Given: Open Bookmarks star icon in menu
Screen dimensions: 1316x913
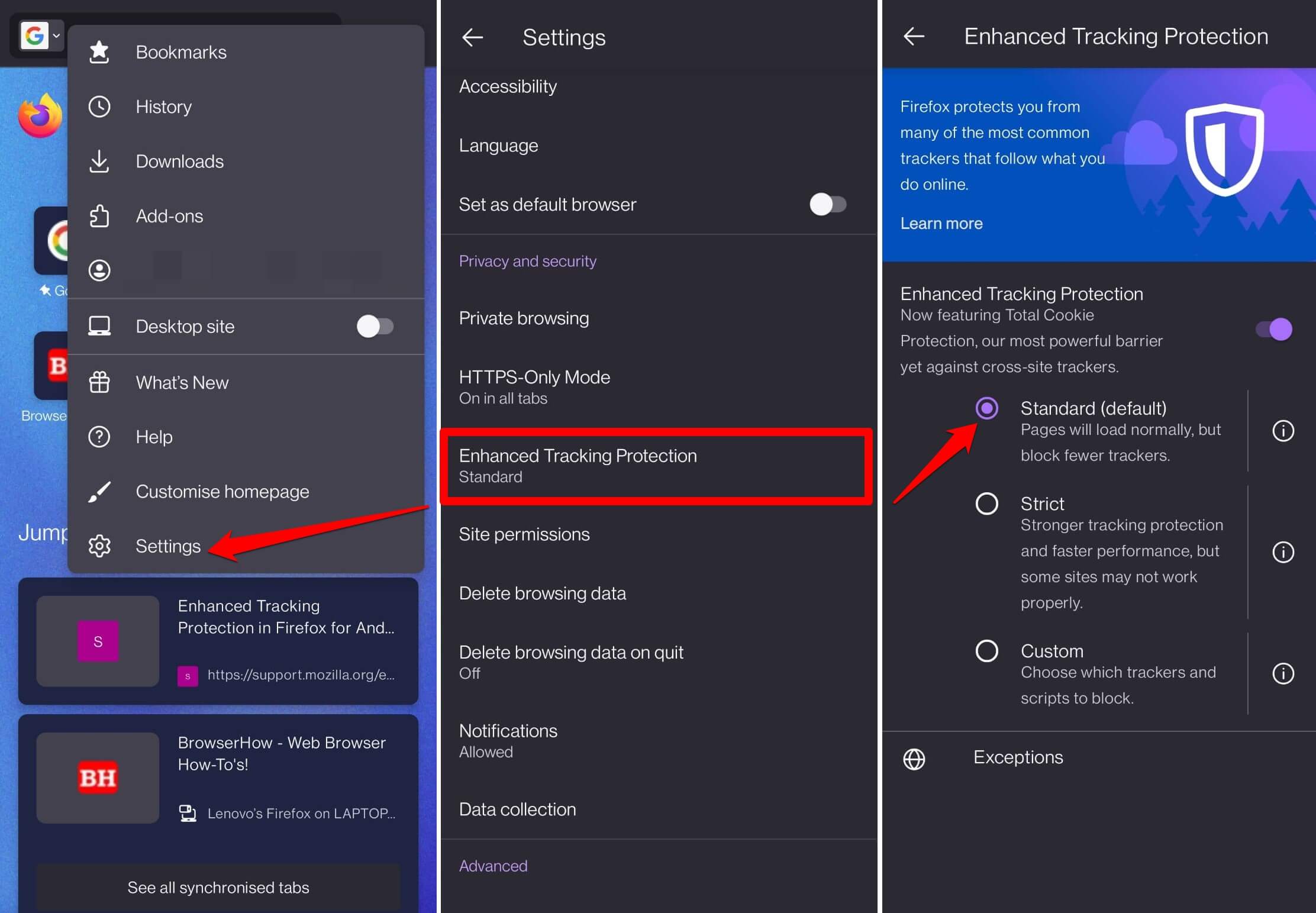Looking at the screenshot, I should (99, 52).
